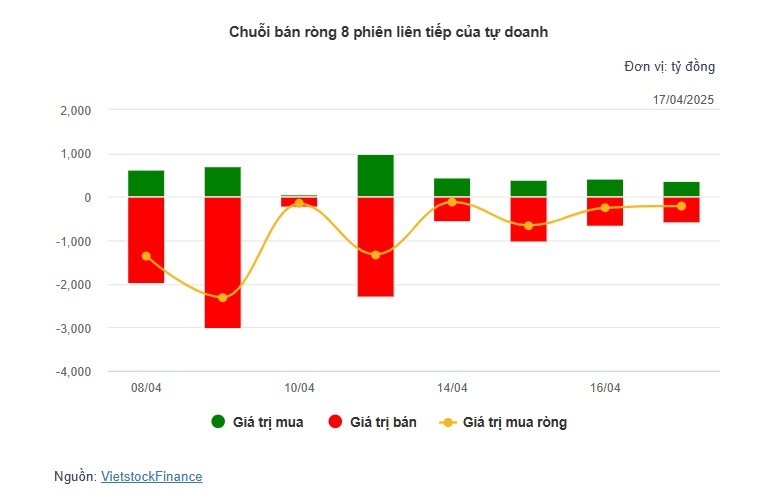
Task: Click the Giá trị mua ròng legend label
Action: tap(515, 422)
